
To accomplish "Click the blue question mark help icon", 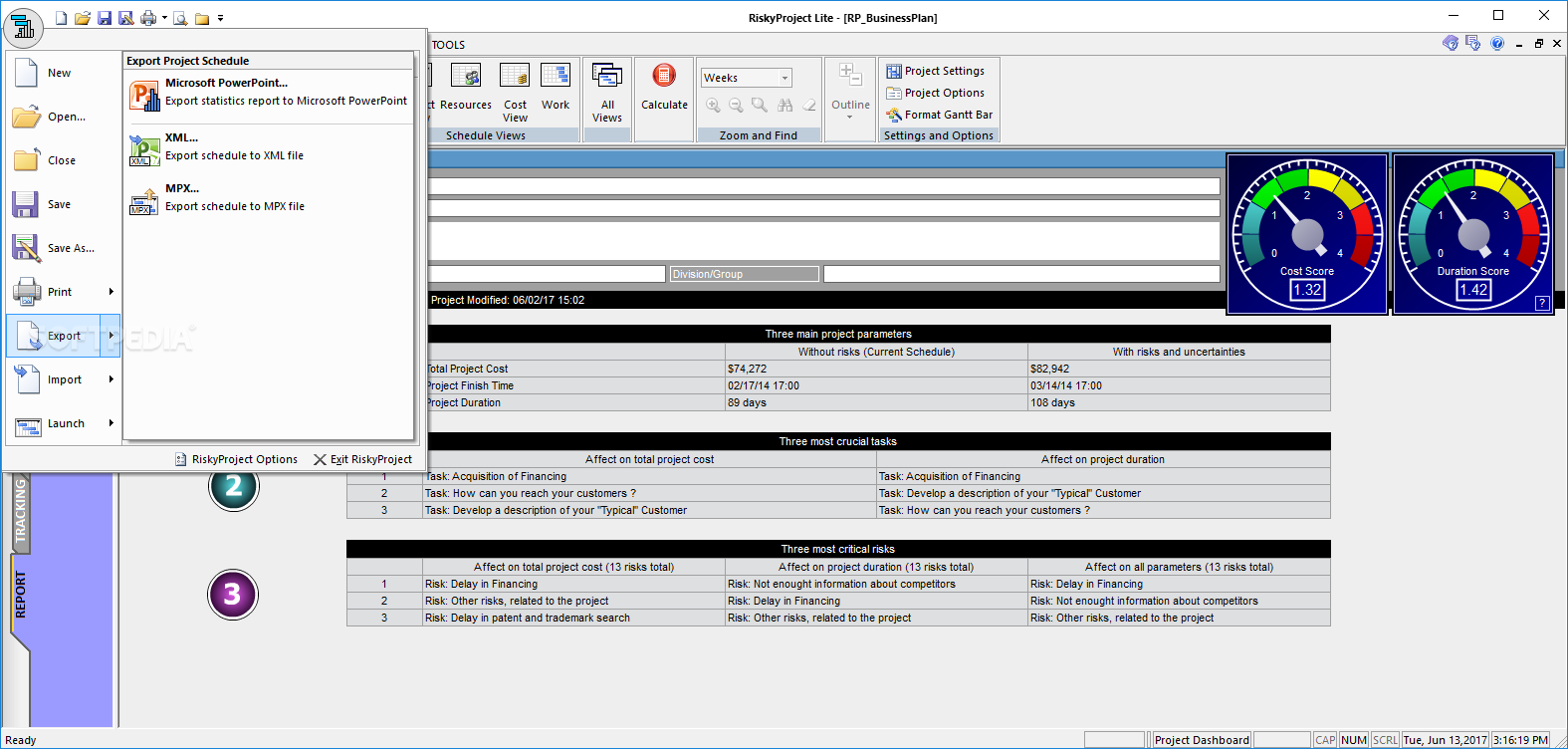I will point(1497,43).
